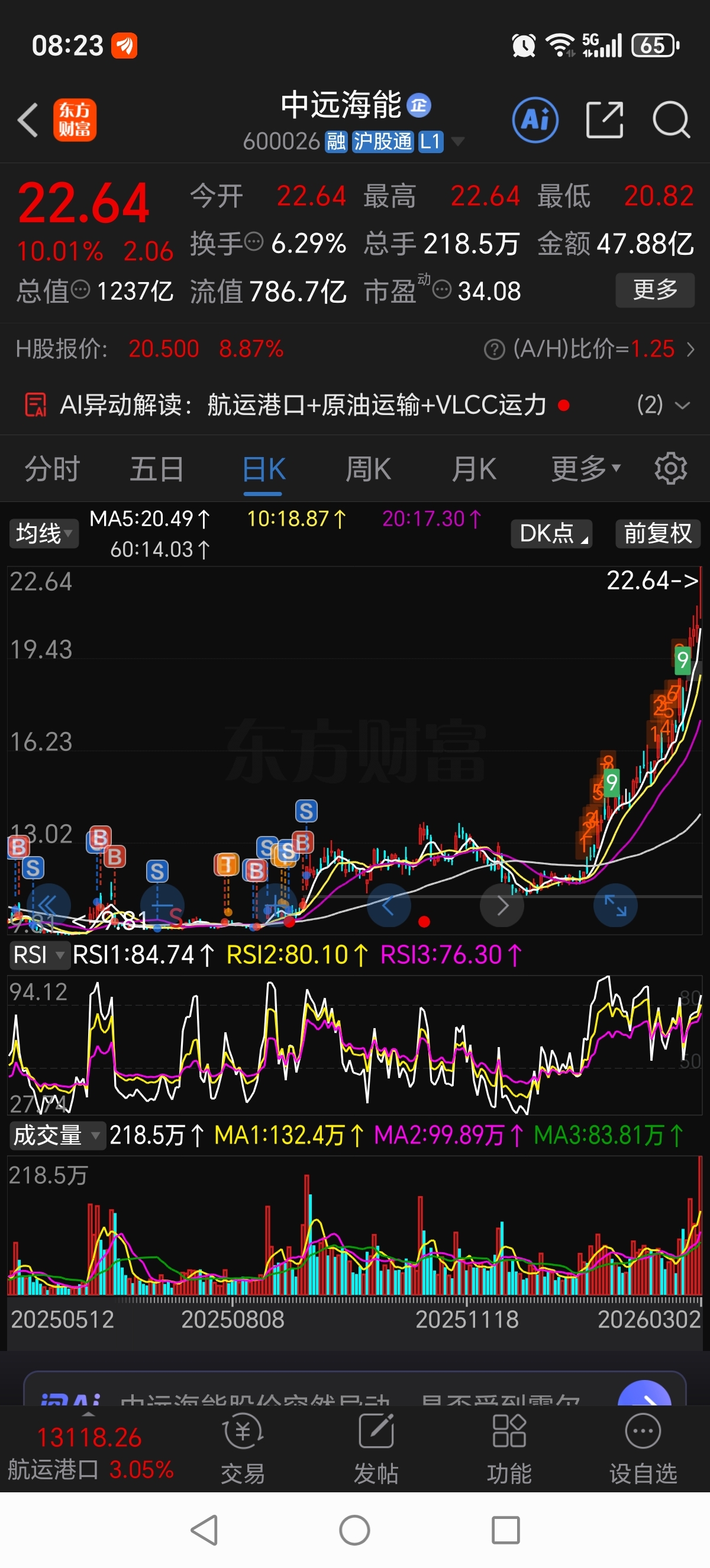This screenshot has width=710, height=1568.
Task: Tap the 市盈 info icon
Action: point(442,289)
